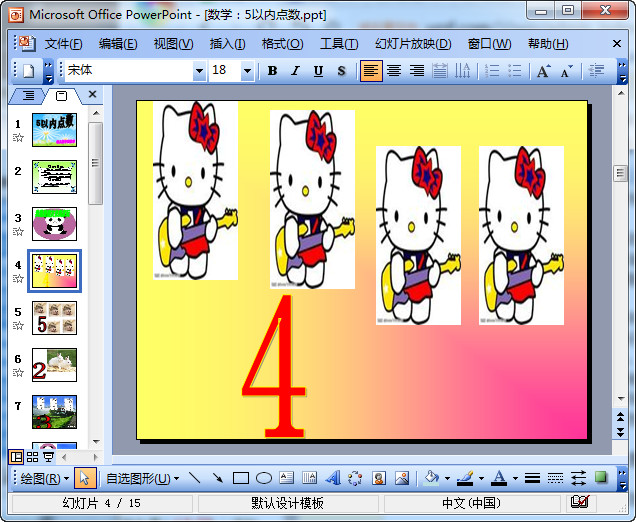The height and width of the screenshot is (522, 636).
Task: Click the New slide document icon
Action: (x=28, y=71)
